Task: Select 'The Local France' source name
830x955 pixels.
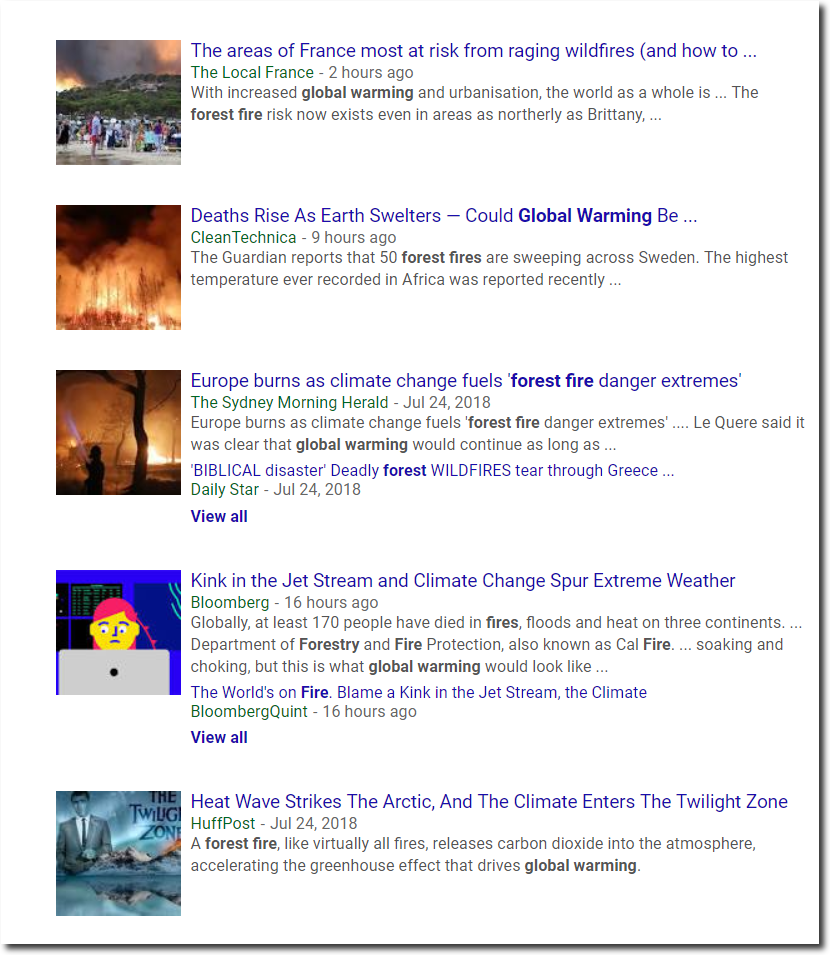Action: tap(252, 72)
